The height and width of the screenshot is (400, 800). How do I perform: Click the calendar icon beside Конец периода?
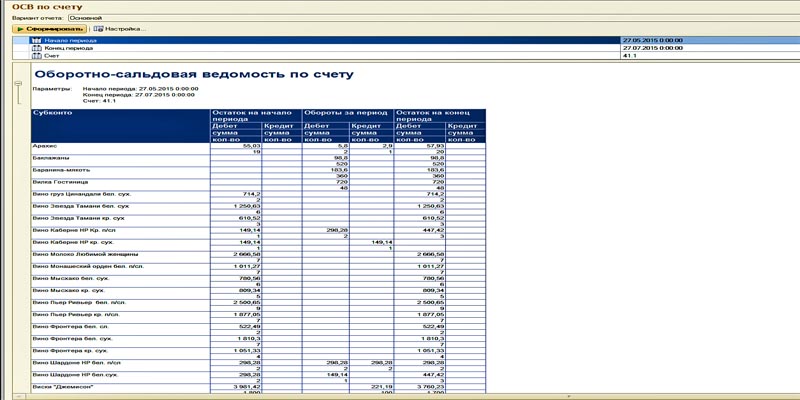coord(37,48)
